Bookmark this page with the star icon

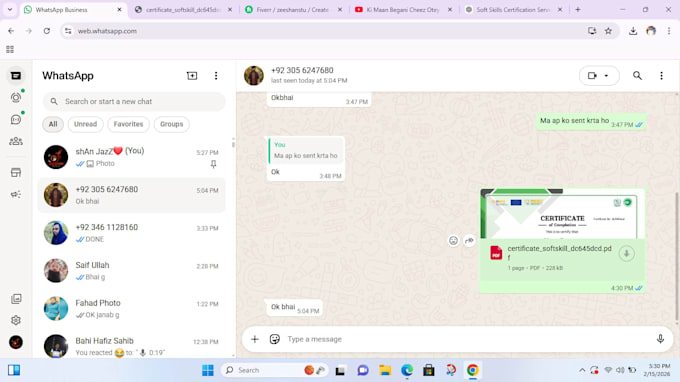click(608, 31)
